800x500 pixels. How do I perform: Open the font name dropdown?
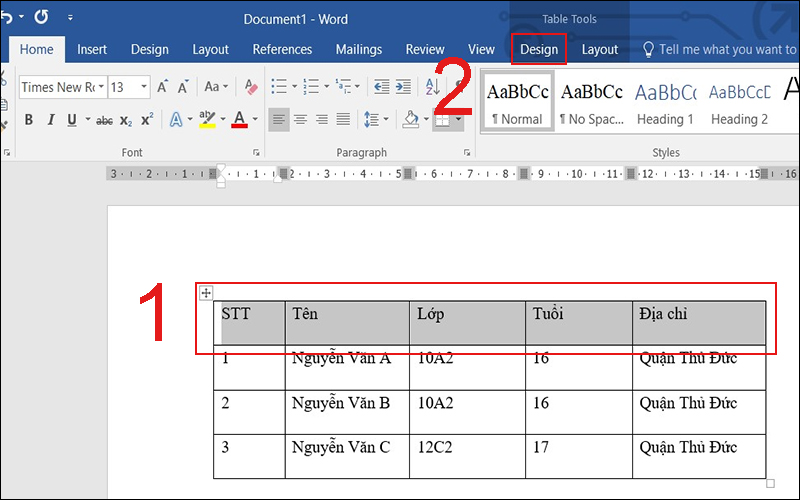click(101, 87)
